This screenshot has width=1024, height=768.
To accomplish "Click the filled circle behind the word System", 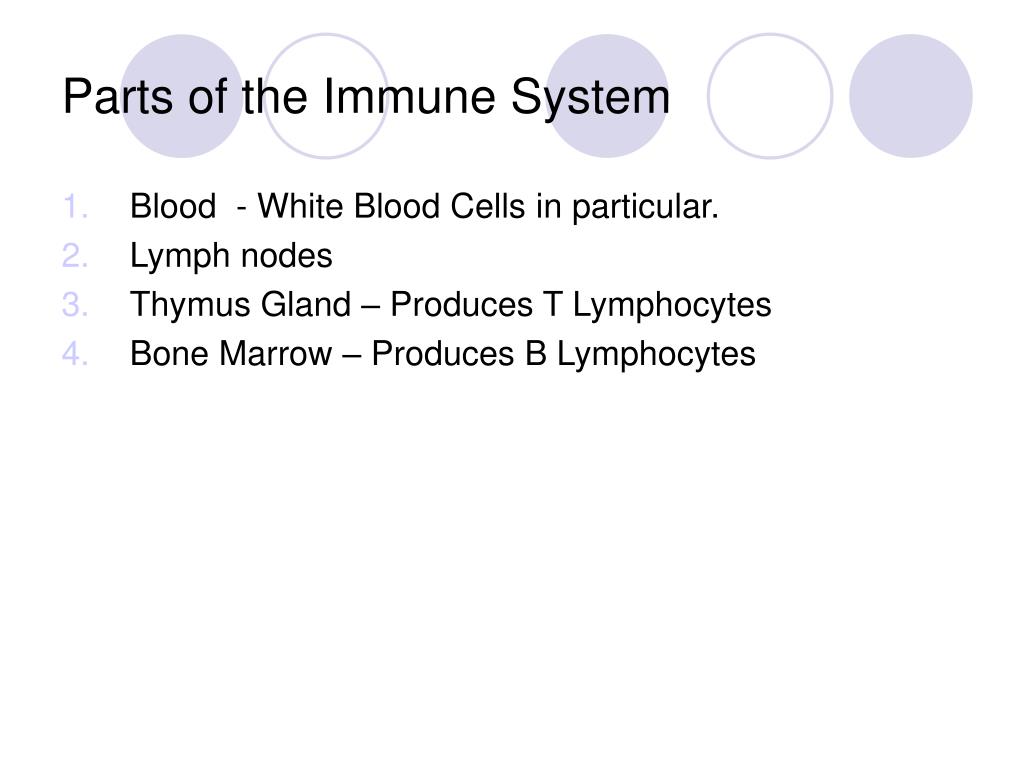I will 607,96.
